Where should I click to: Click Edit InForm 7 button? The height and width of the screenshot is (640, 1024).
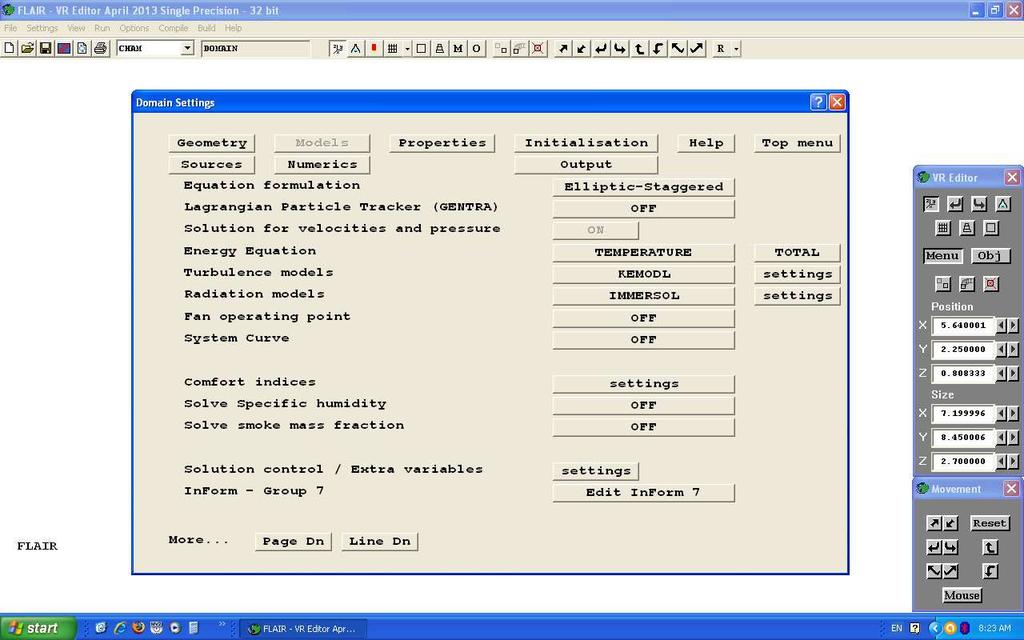(x=643, y=492)
